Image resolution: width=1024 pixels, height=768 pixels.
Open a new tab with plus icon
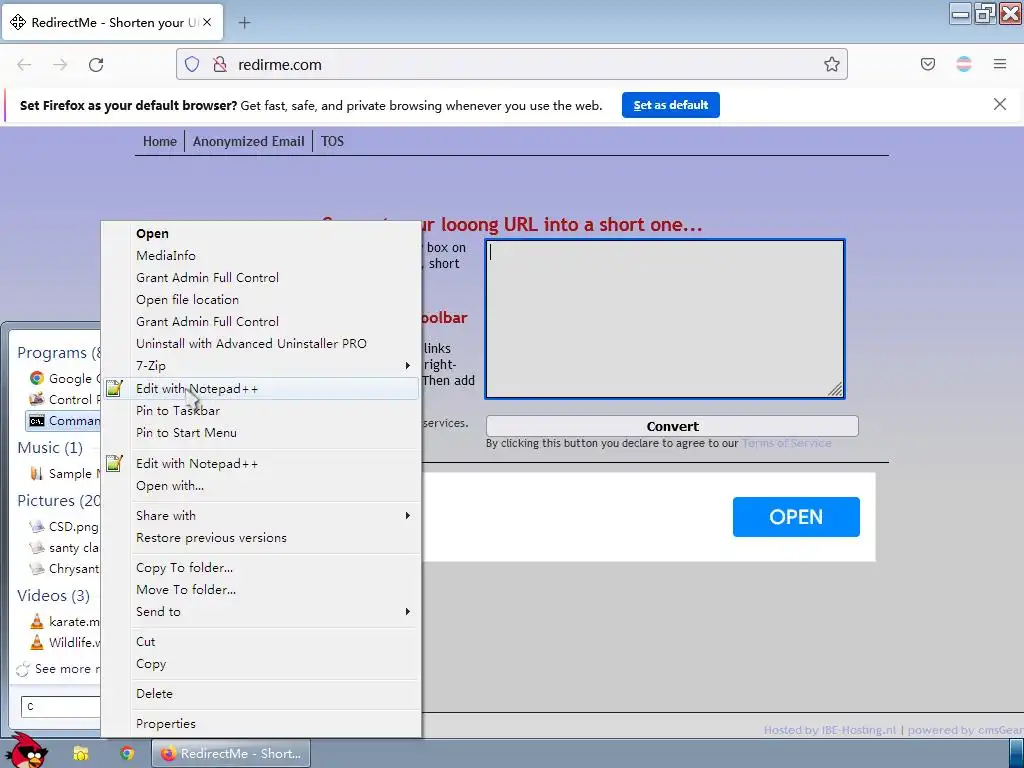pos(244,23)
